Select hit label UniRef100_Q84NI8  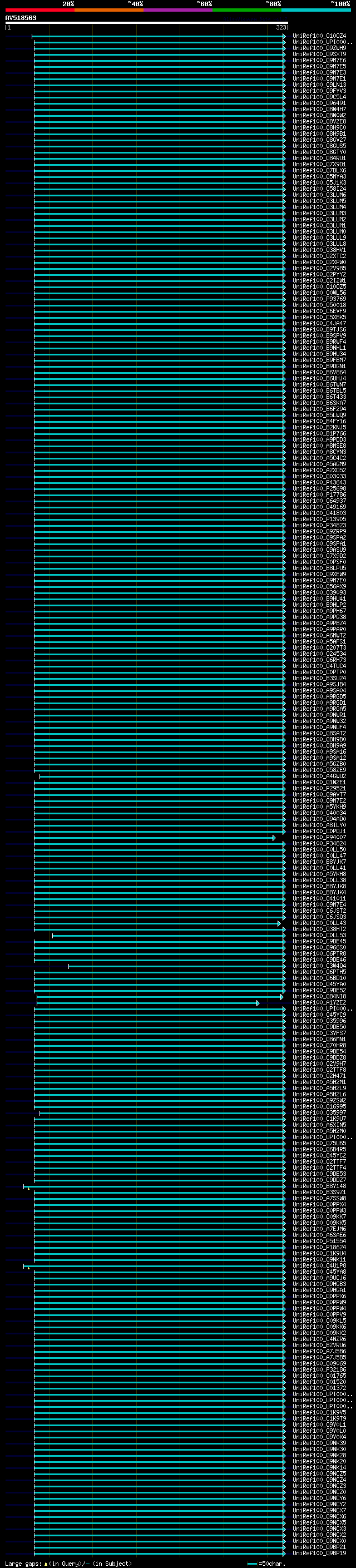(x=319, y=996)
